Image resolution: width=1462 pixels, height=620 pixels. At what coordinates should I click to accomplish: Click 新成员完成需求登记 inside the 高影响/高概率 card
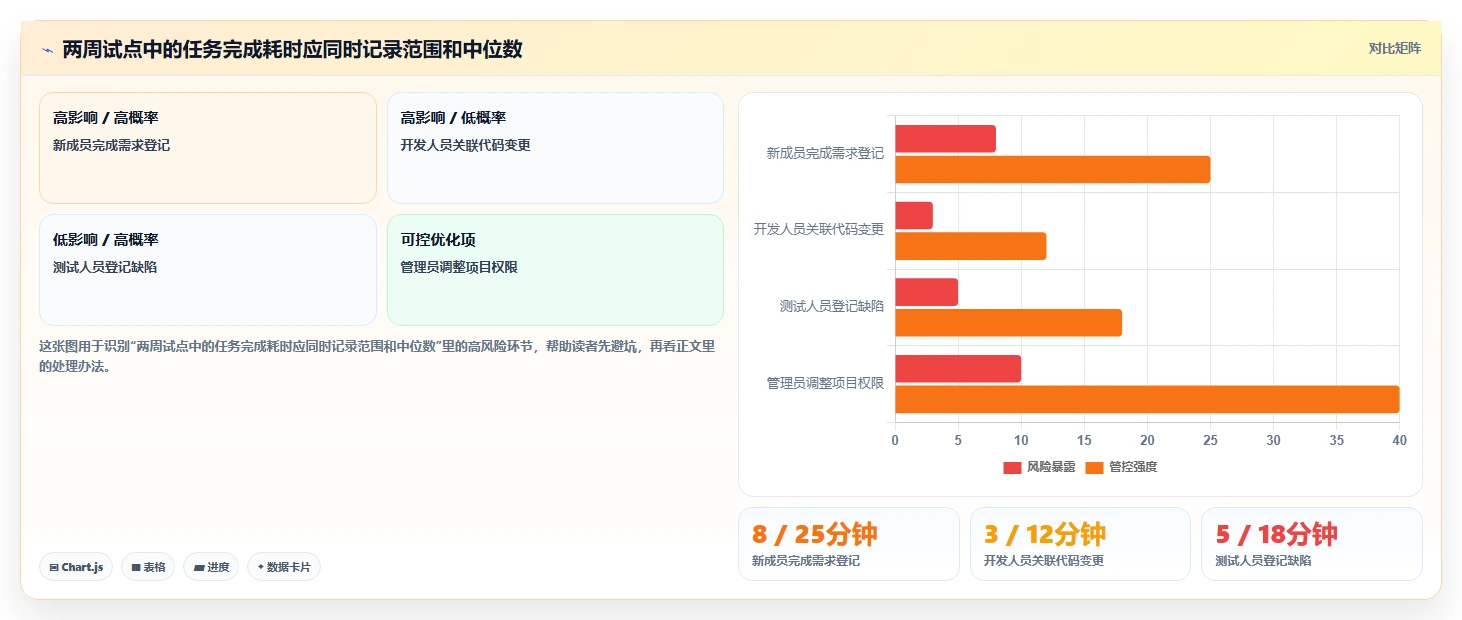111,145
